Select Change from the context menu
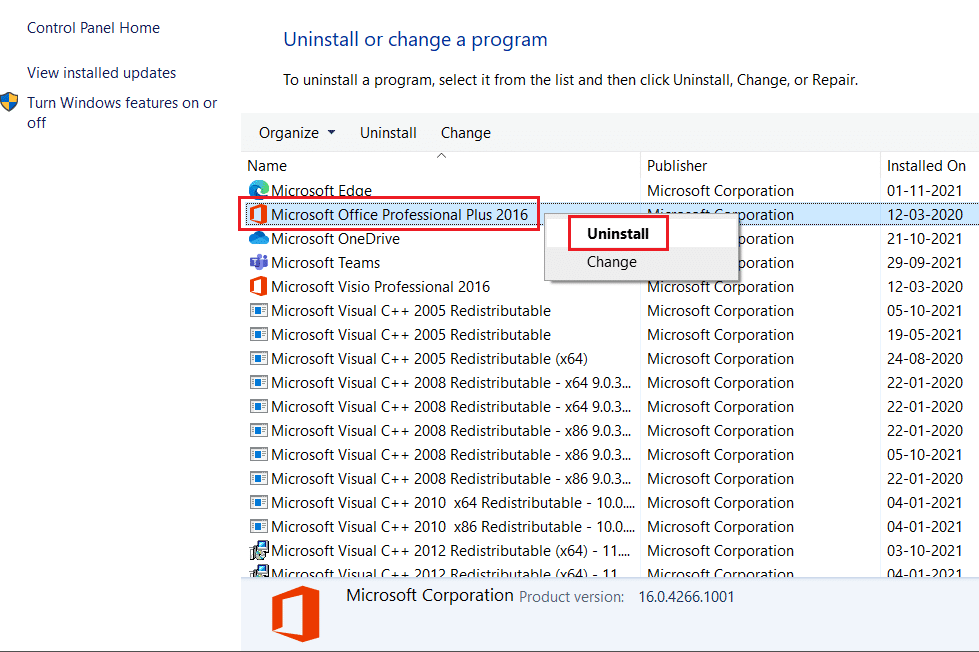The width and height of the screenshot is (979, 652). [x=611, y=261]
